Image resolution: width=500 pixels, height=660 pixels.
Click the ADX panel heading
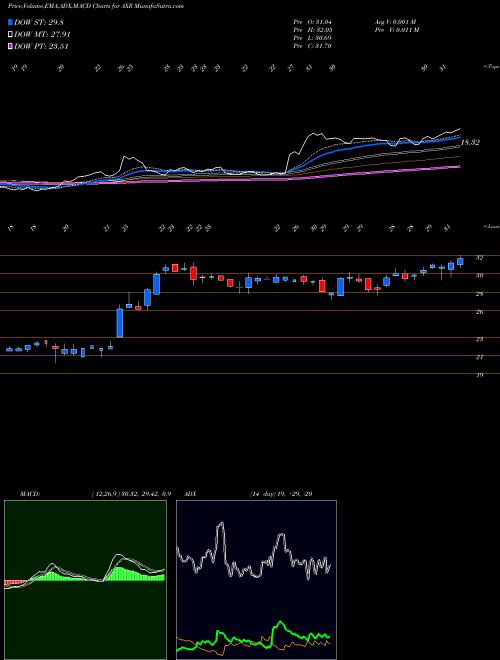(x=191, y=494)
